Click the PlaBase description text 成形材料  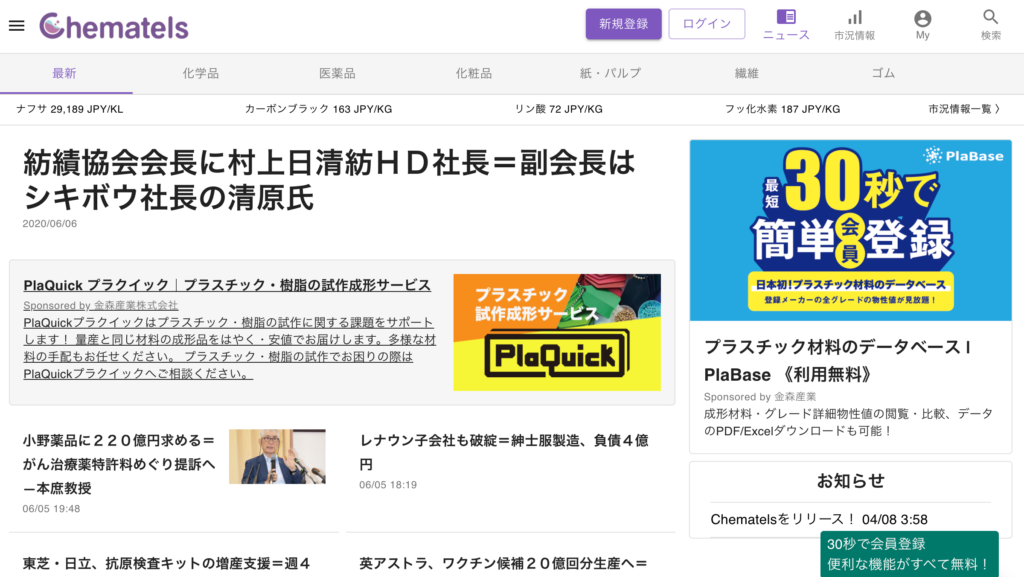[848, 422]
